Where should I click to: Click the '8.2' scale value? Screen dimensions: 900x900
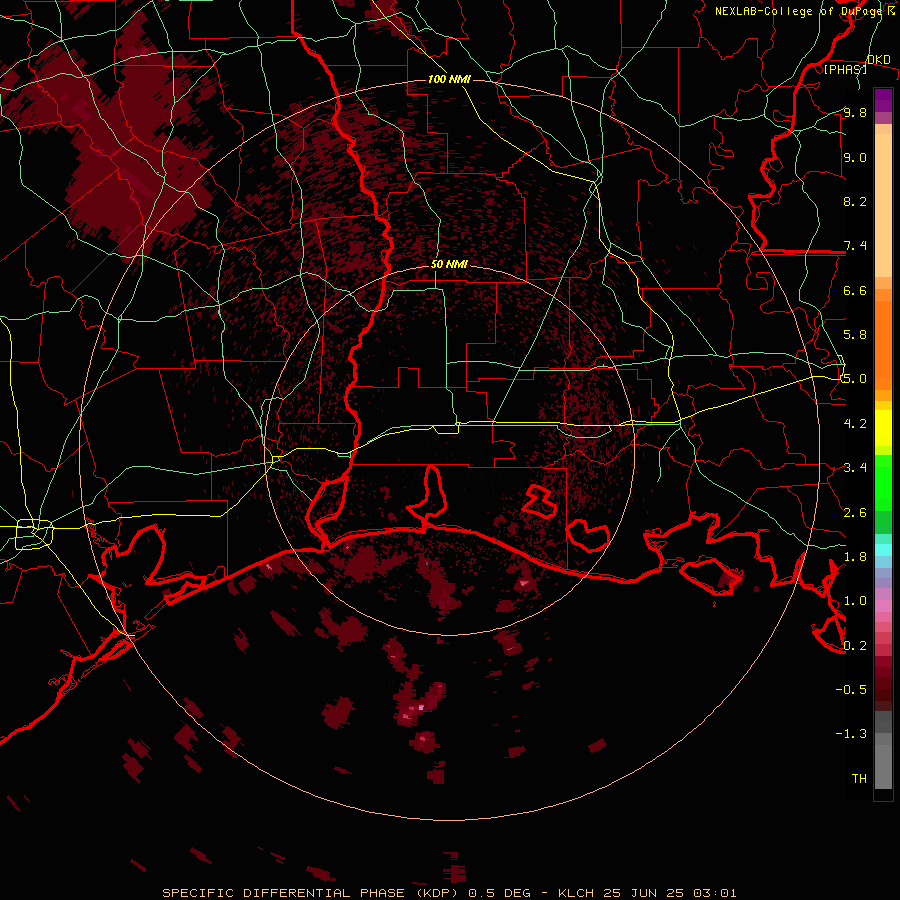click(x=855, y=201)
